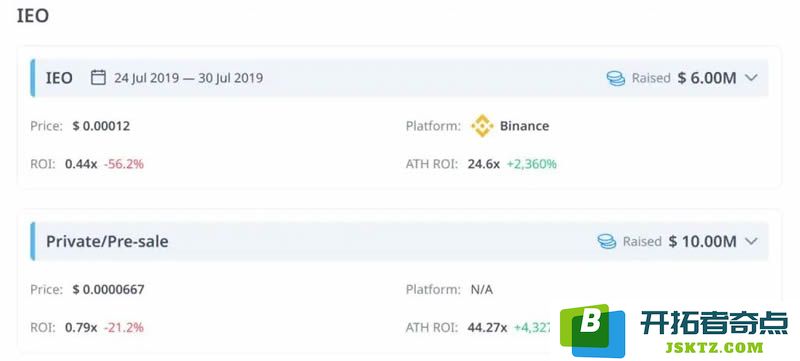Click the Binance logo icon
This screenshot has height=361, width=800.
pyautogui.click(x=482, y=126)
